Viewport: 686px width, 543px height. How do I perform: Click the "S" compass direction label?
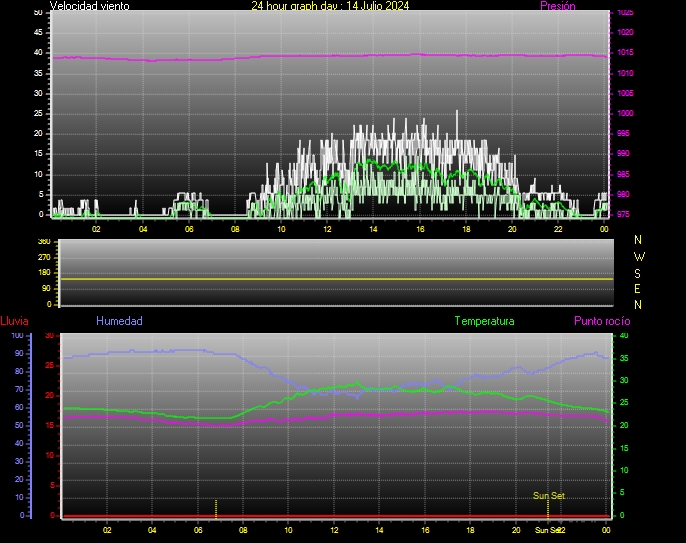pos(637,273)
